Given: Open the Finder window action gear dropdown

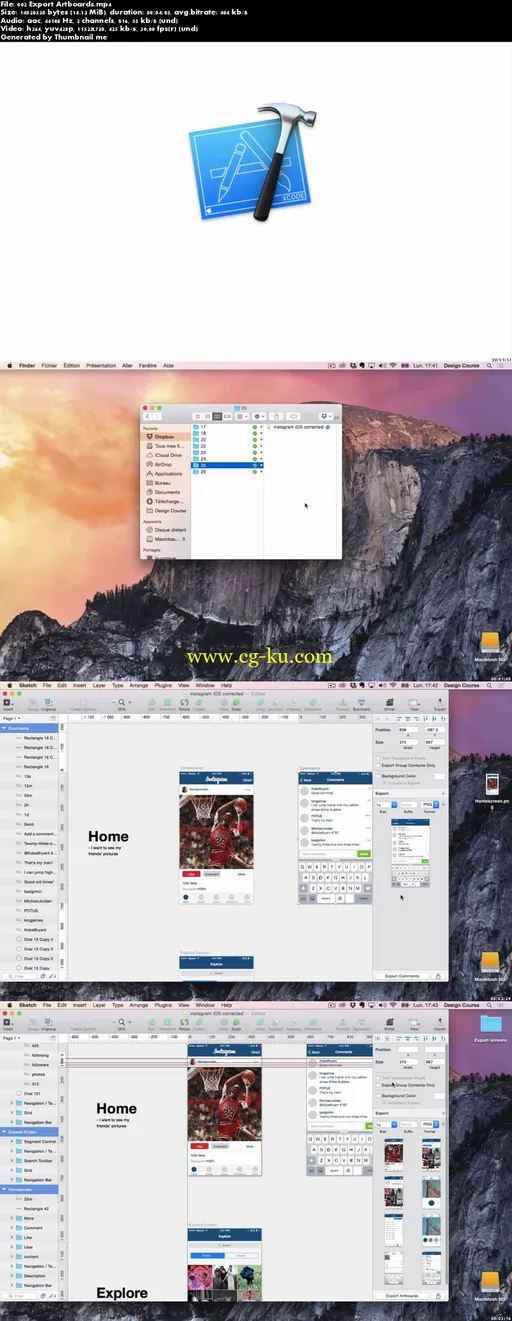Looking at the screenshot, I should [259, 416].
